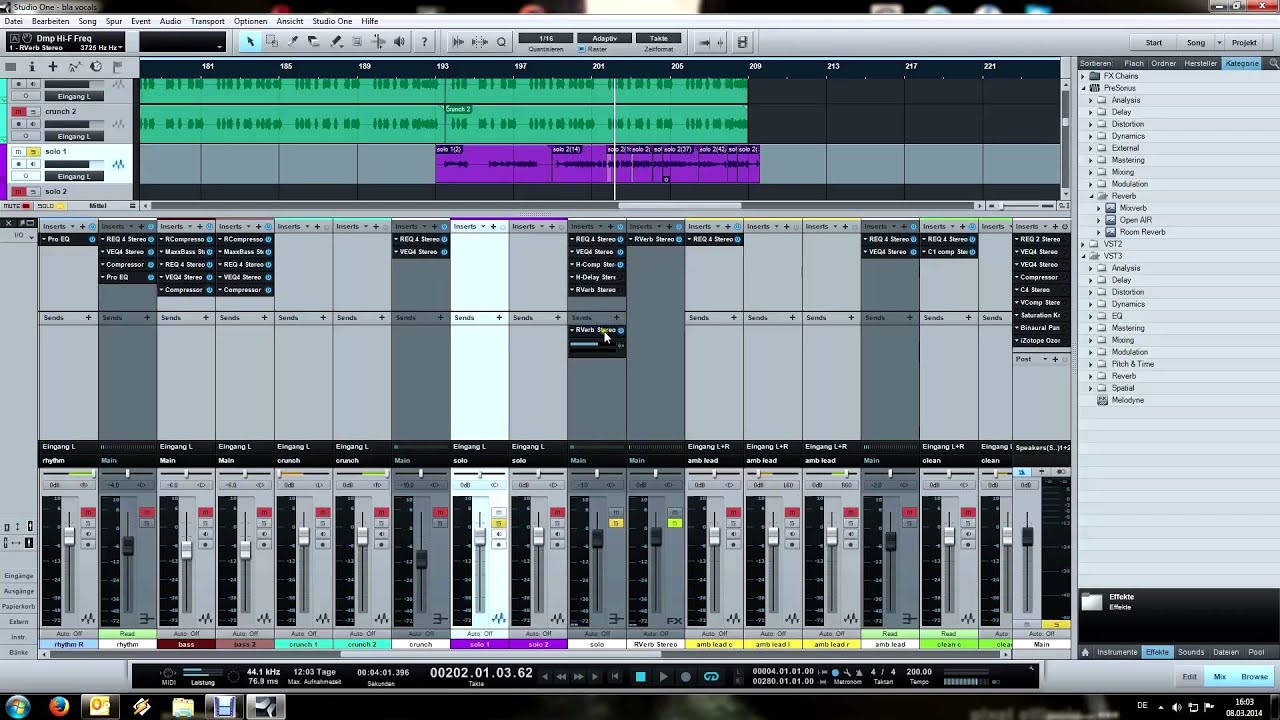
Task: Open the Song button dropdown arrow
Action: click(x=1220, y=43)
